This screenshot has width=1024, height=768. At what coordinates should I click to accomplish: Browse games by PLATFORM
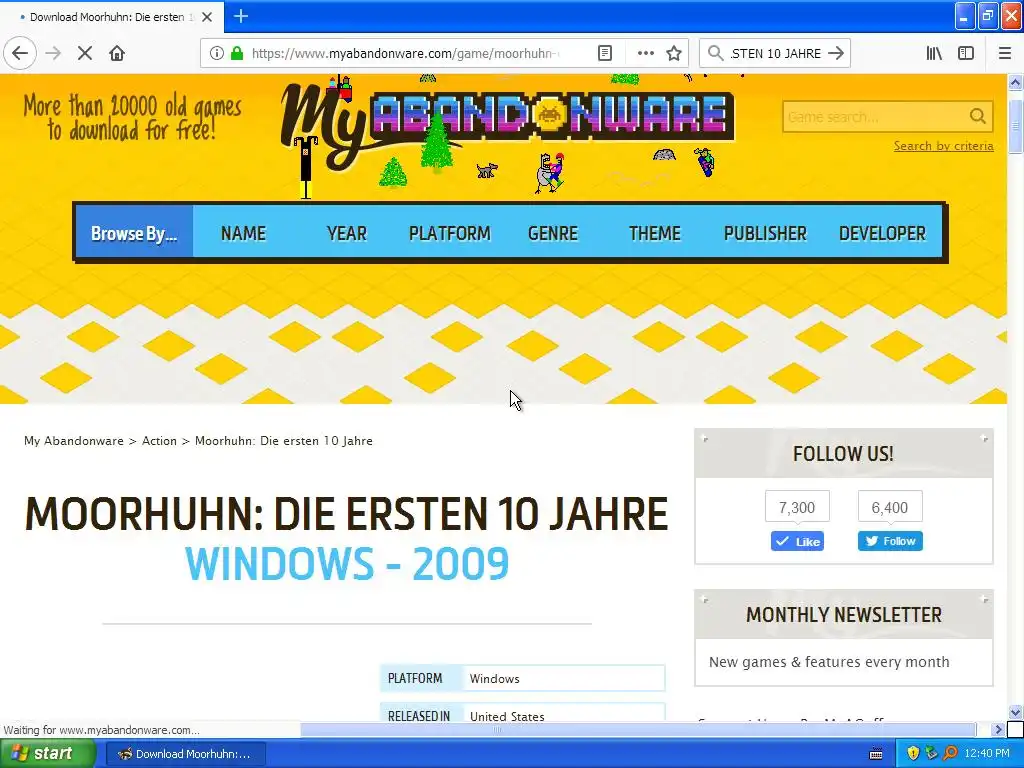449,233
